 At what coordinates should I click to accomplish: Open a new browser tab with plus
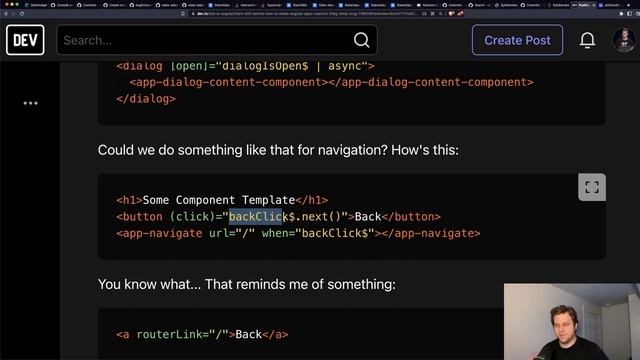629,5
